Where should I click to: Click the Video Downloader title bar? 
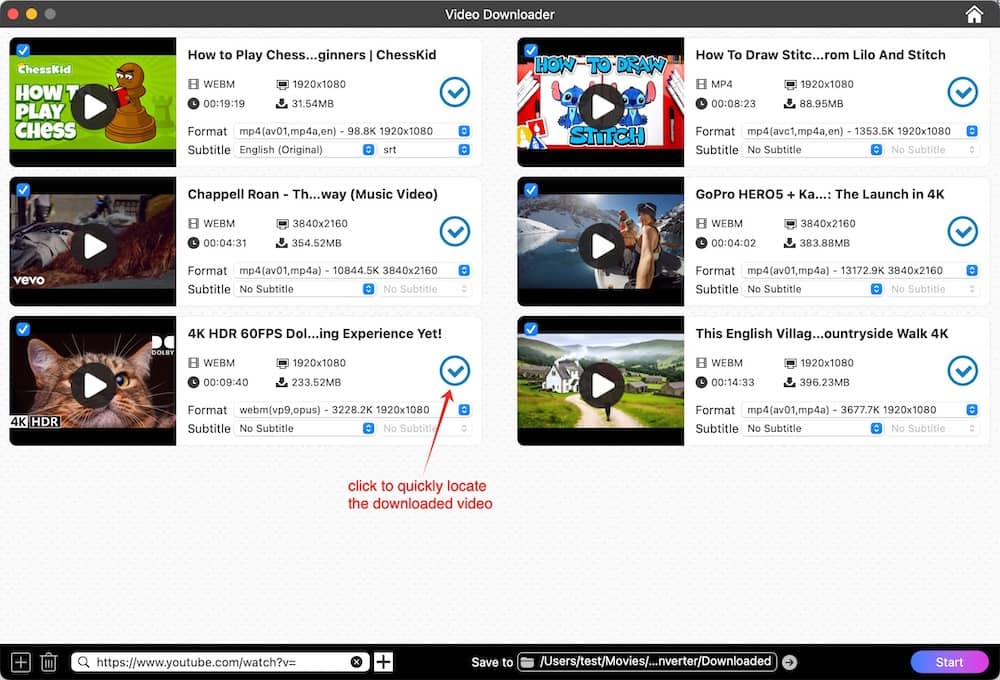tap(500, 14)
